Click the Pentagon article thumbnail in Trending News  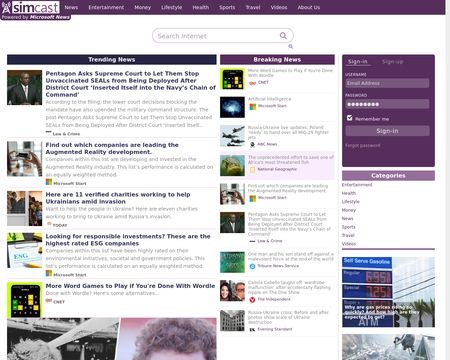tap(25, 87)
